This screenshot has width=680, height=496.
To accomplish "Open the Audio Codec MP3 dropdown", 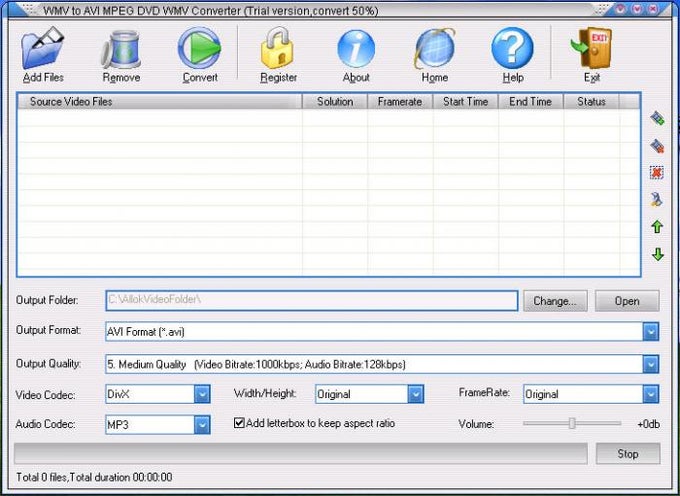I will pyautogui.click(x=202, y=425).
